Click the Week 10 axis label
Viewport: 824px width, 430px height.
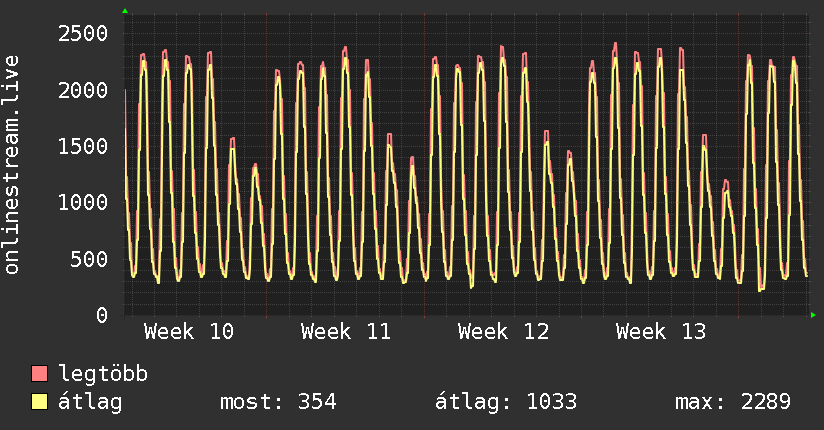(189, 332)
